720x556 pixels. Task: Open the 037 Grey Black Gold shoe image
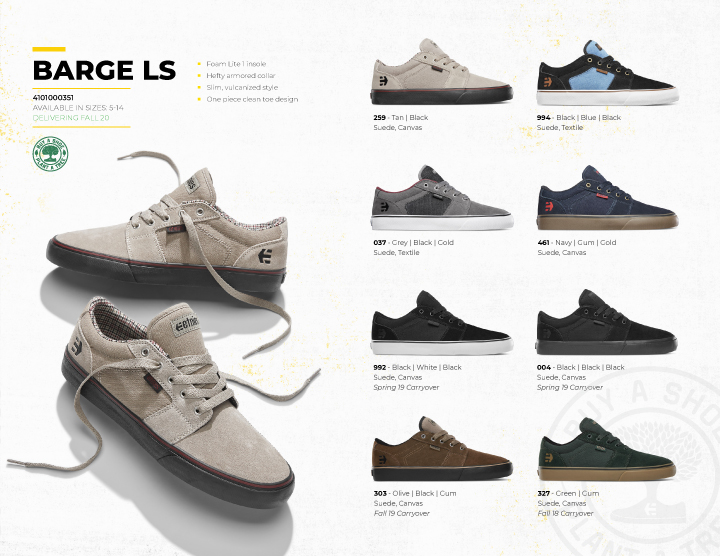pyautogui.click(x=441, y=197)
